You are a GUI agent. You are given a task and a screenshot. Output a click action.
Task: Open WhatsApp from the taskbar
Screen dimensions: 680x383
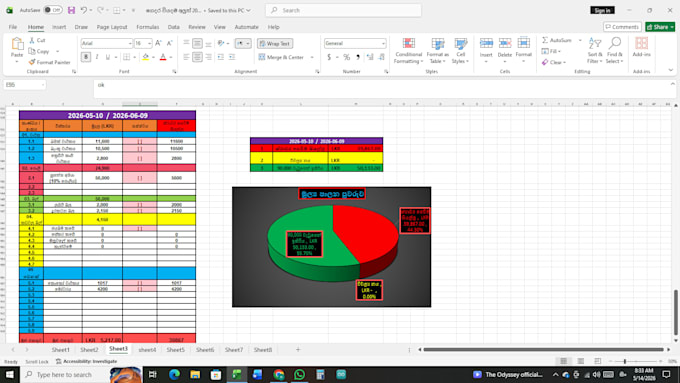point(299,374)
